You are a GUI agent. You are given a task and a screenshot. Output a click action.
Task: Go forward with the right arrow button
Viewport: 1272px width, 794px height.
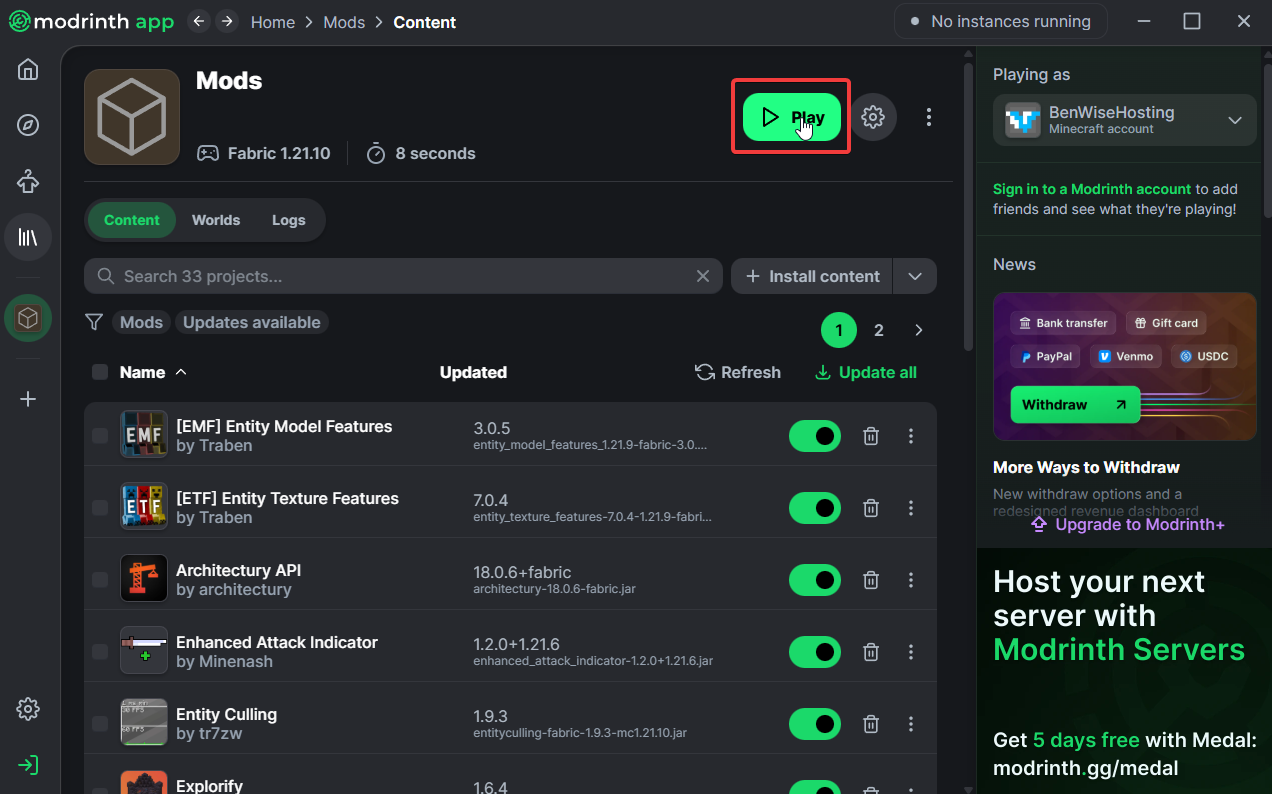[x=227, y=21]
